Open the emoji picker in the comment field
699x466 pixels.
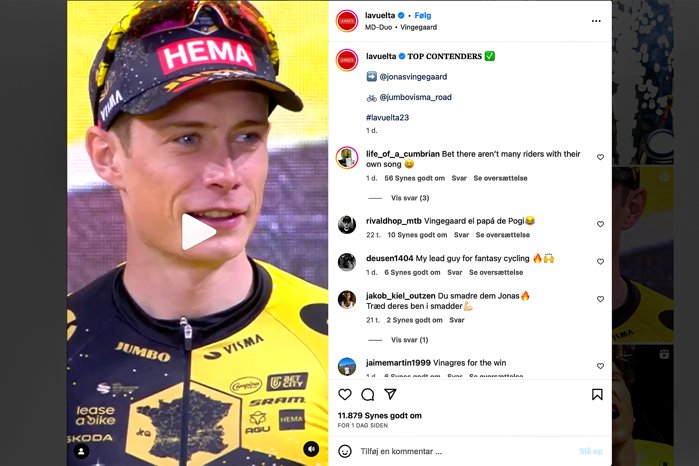tap(345, 451)
